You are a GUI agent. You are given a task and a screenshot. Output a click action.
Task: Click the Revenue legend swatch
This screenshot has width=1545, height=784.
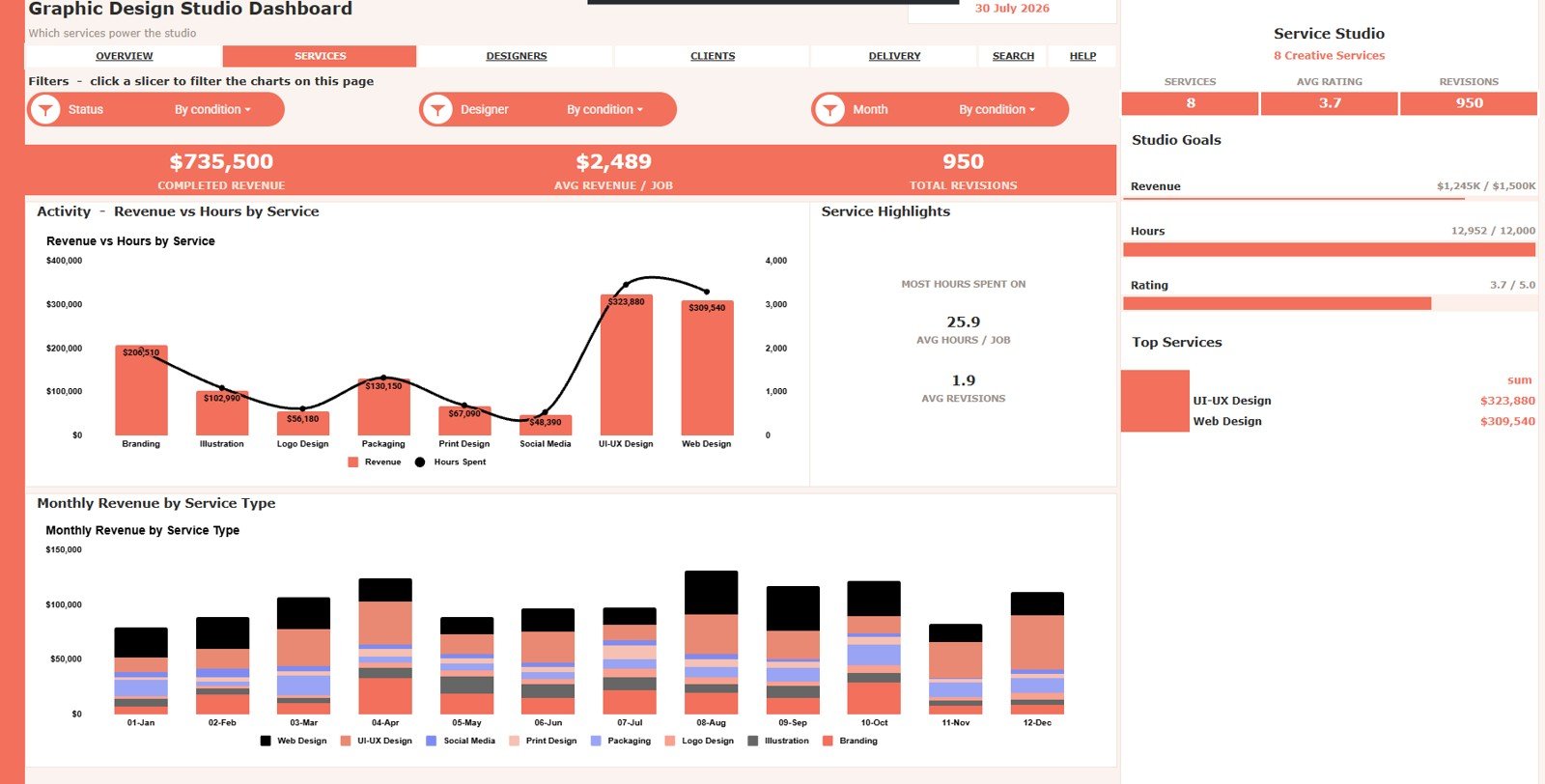353,462
